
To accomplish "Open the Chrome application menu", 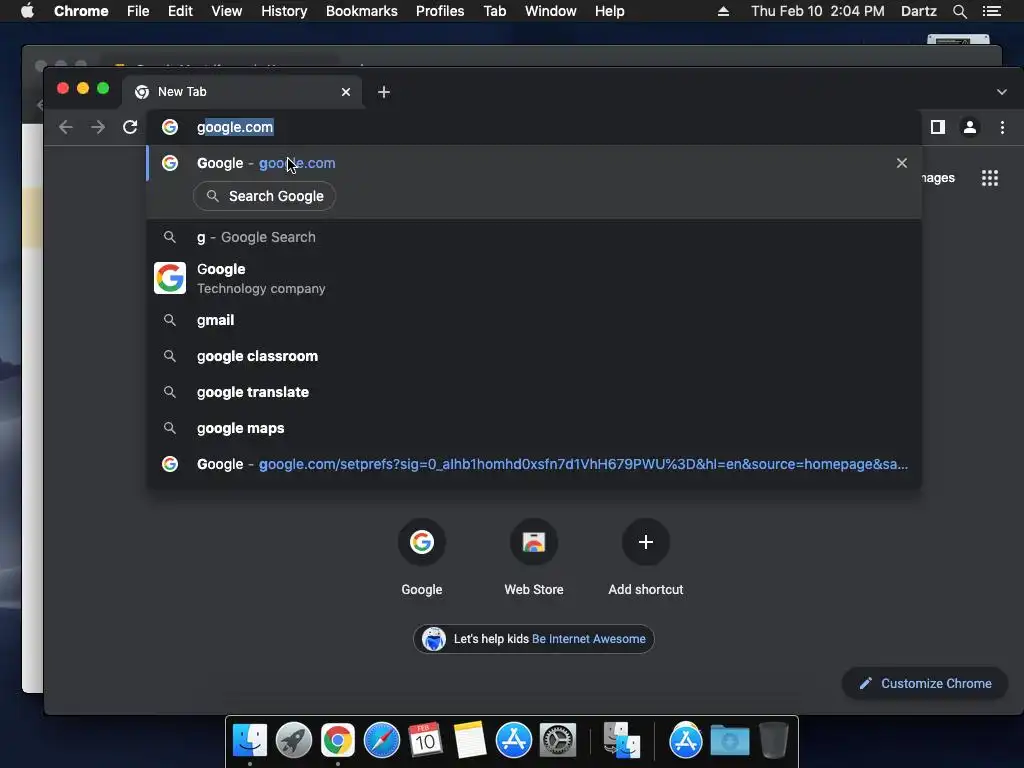I will point(81,11).
